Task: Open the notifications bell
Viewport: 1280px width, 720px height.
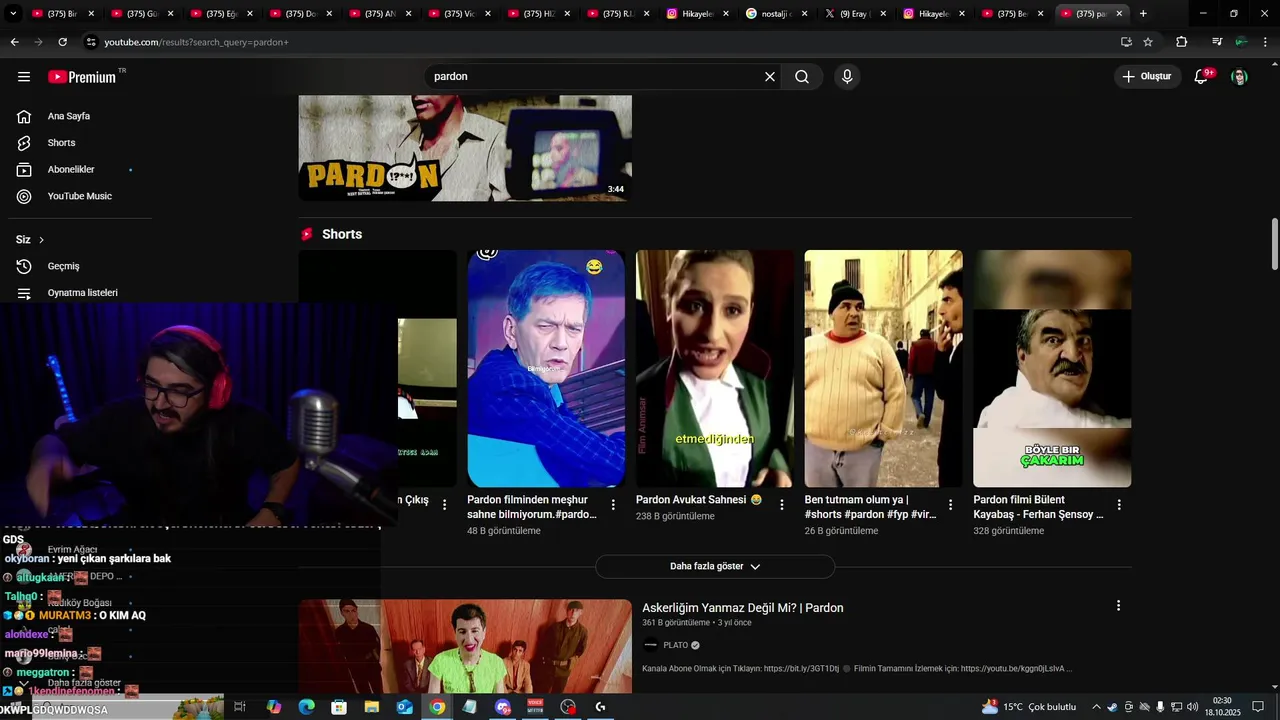Action: (1202, 77)
